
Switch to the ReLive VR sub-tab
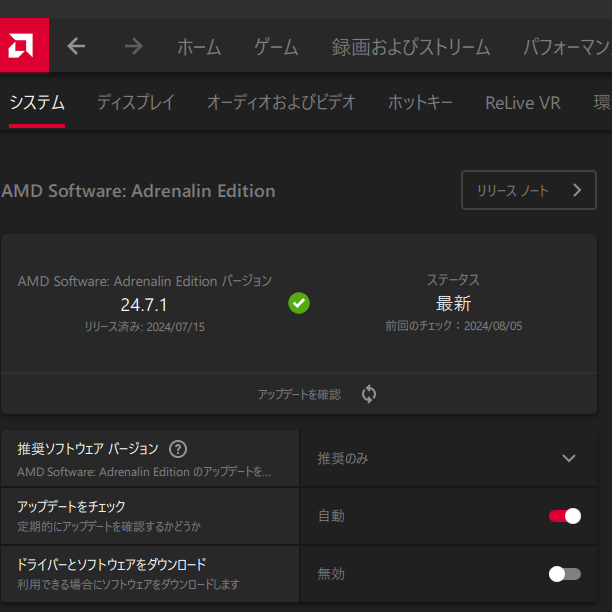tap(523, 103)
